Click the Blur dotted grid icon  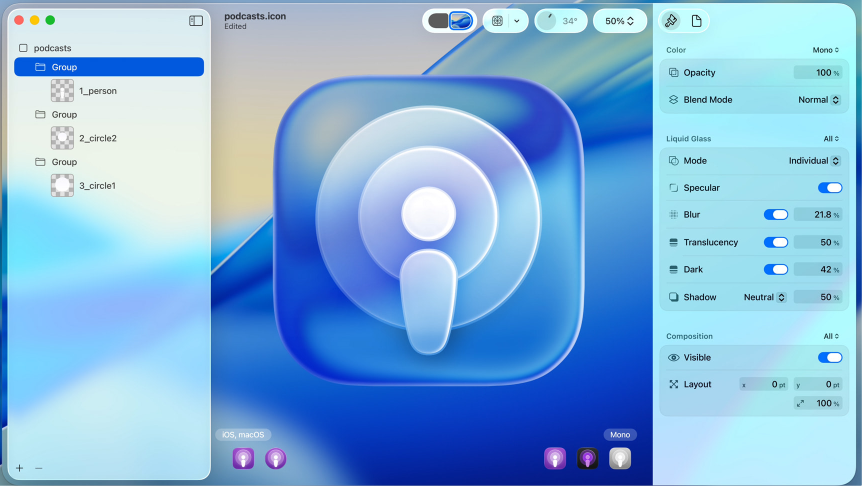(673, 214)
